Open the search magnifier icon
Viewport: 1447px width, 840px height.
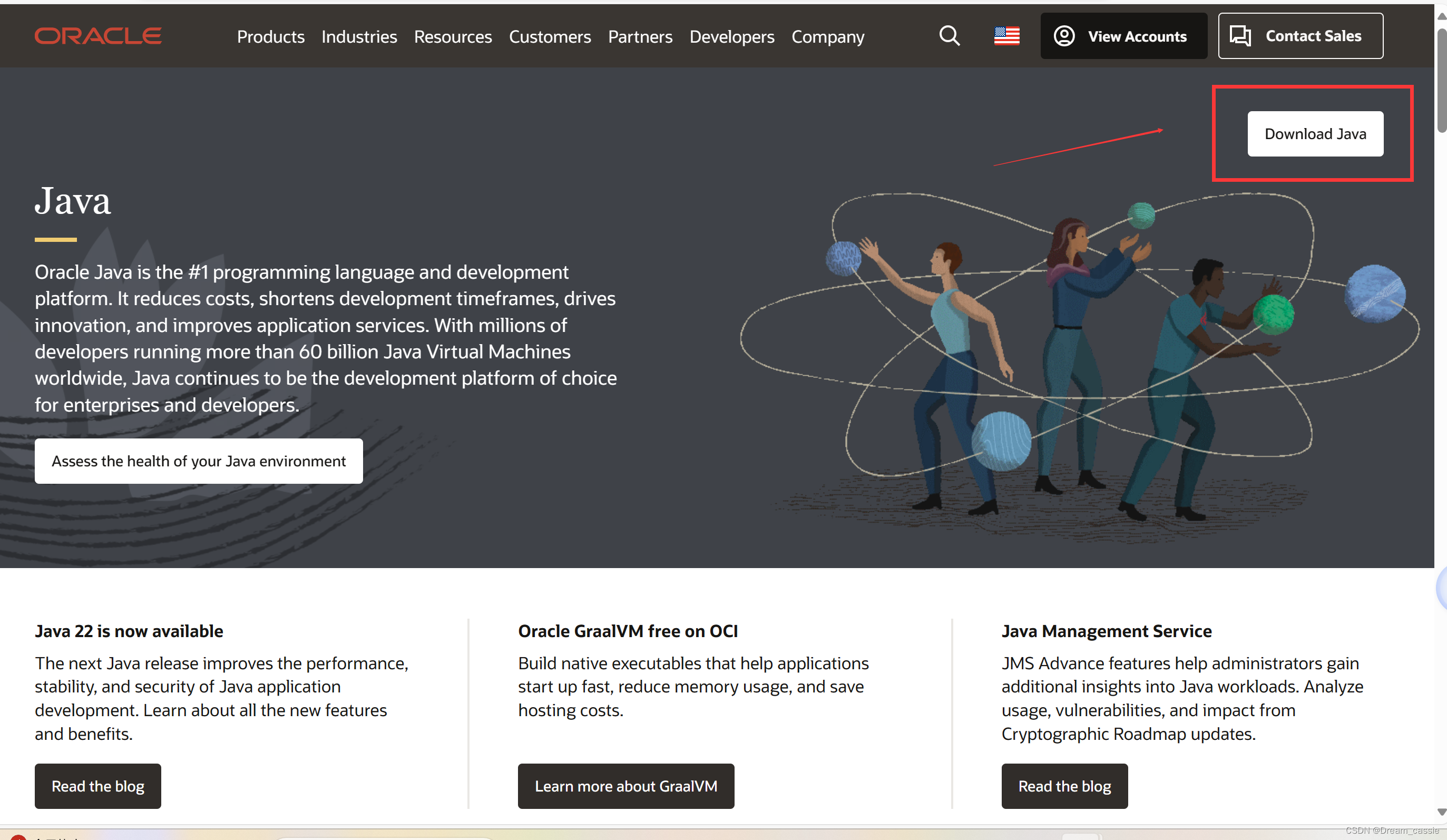point(949,36)
